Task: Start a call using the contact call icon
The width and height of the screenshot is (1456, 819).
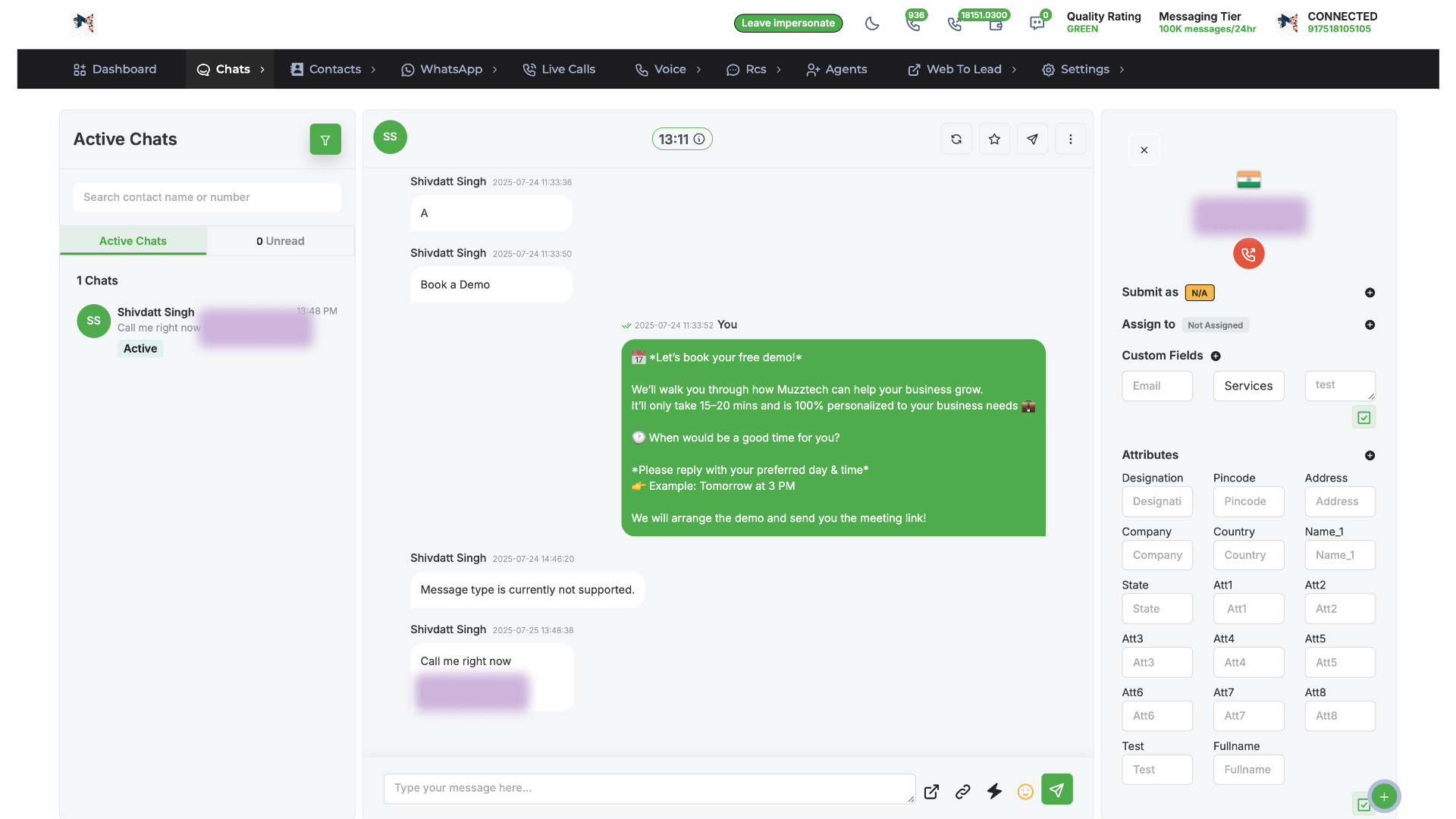Action: (1248, 253)
